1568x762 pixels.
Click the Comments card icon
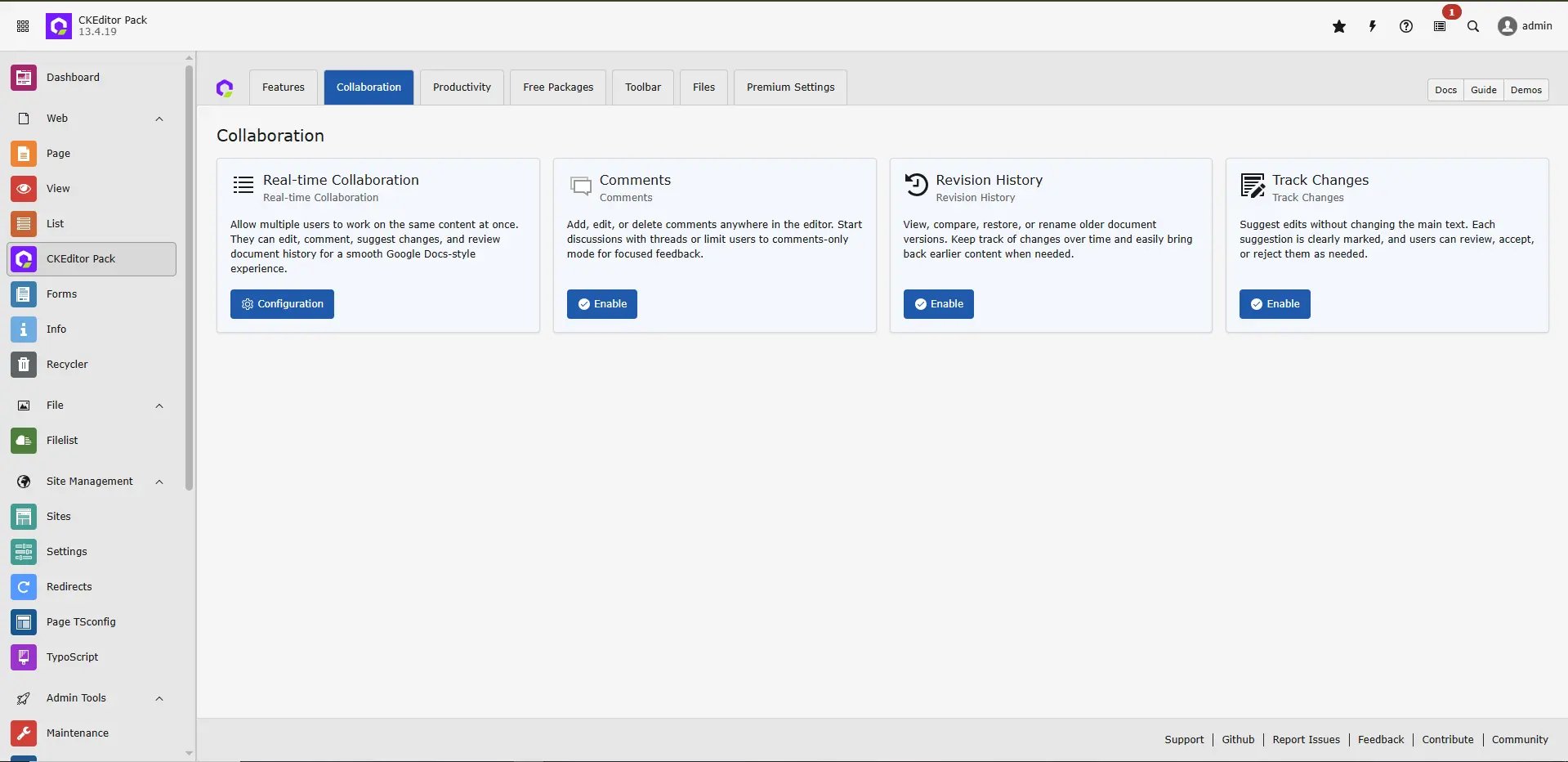580,186
